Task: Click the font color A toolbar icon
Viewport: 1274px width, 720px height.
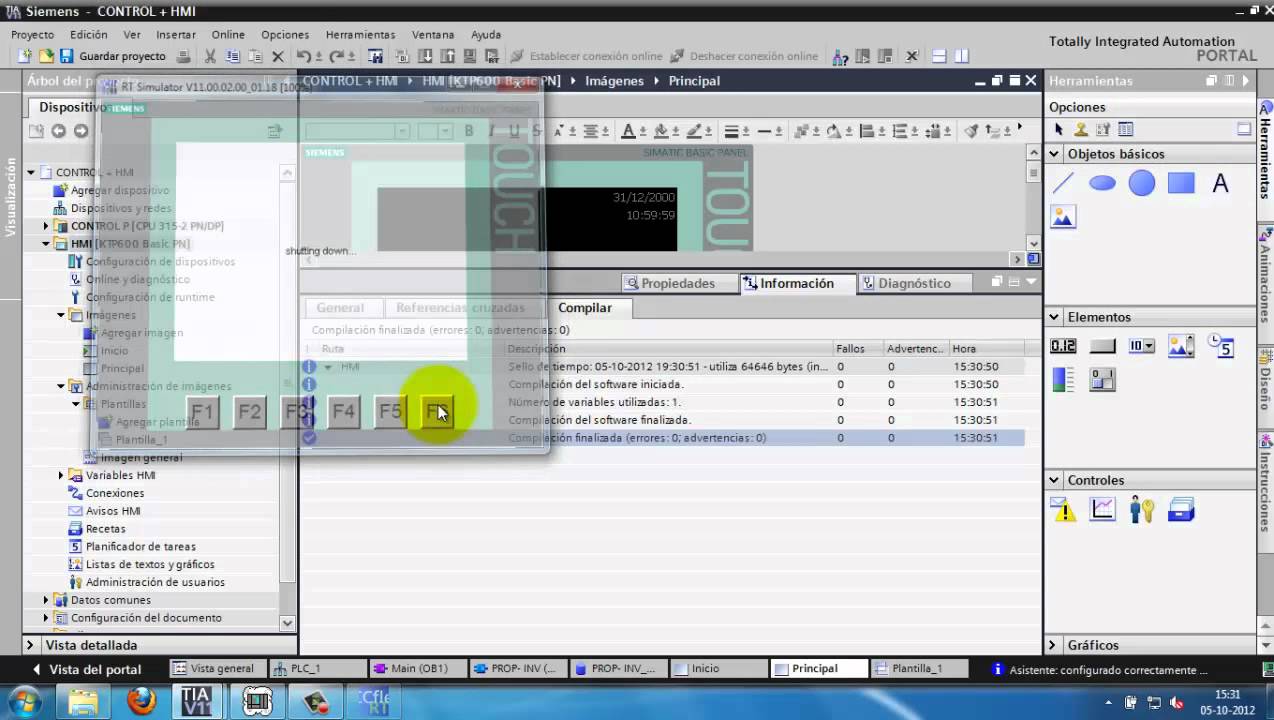Action: [628, 131]
